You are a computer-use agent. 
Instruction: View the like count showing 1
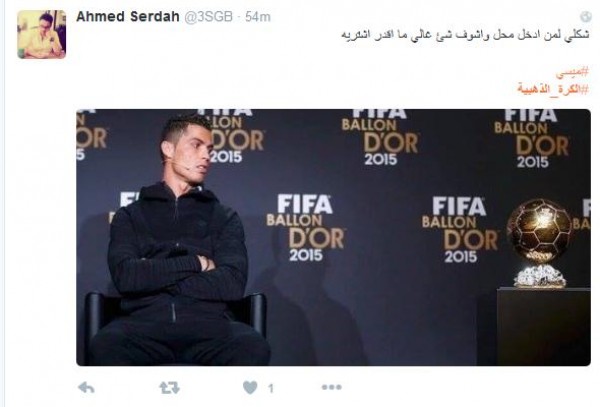[271, 389]
